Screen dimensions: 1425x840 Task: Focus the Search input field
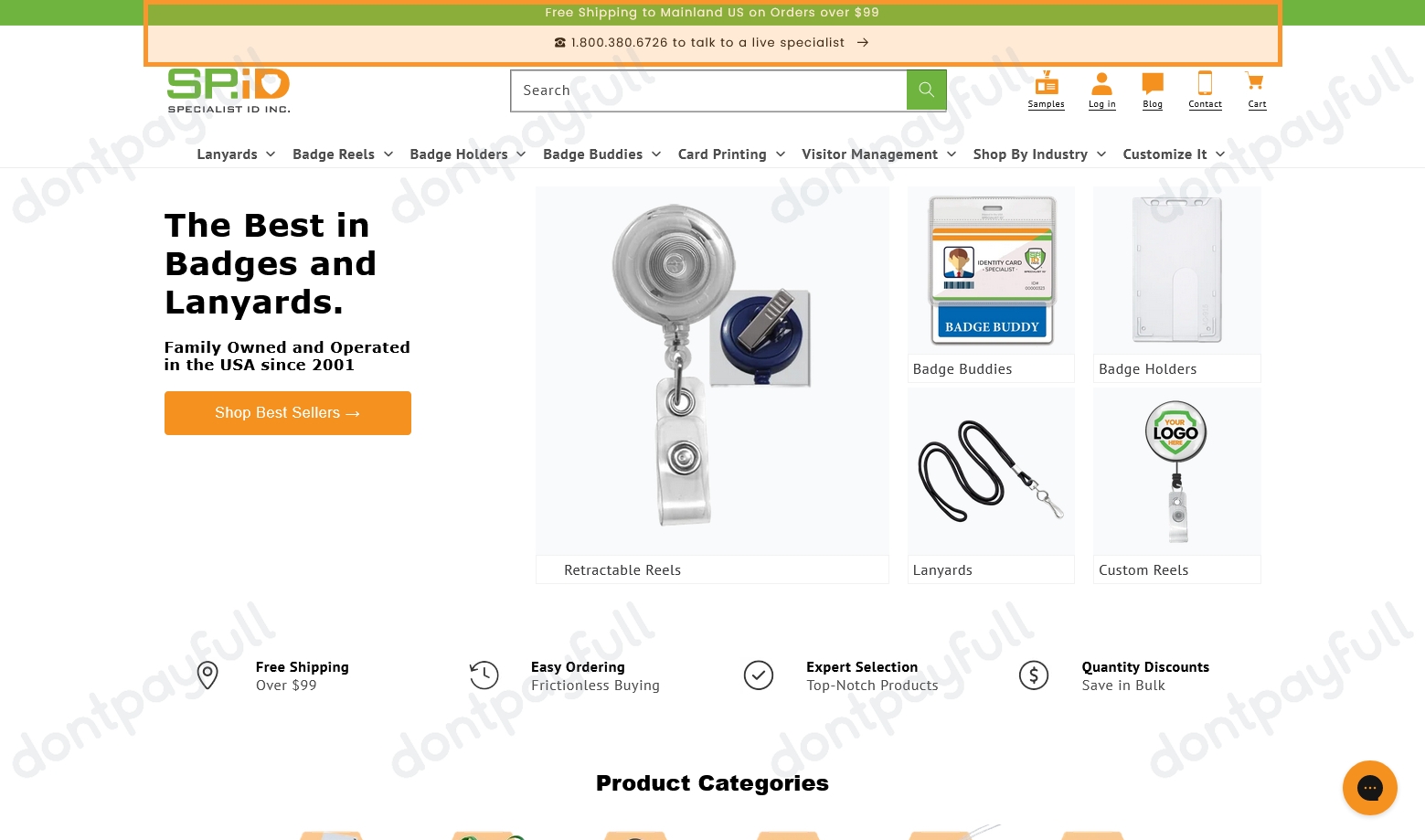[708, 90]
